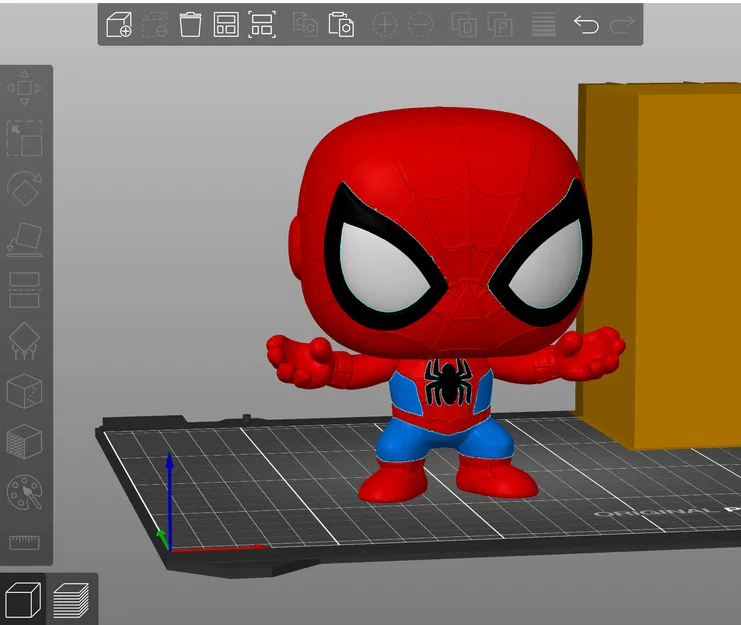
Task: Click the Paste clipboard icon
Action: [x=341, y=25]
